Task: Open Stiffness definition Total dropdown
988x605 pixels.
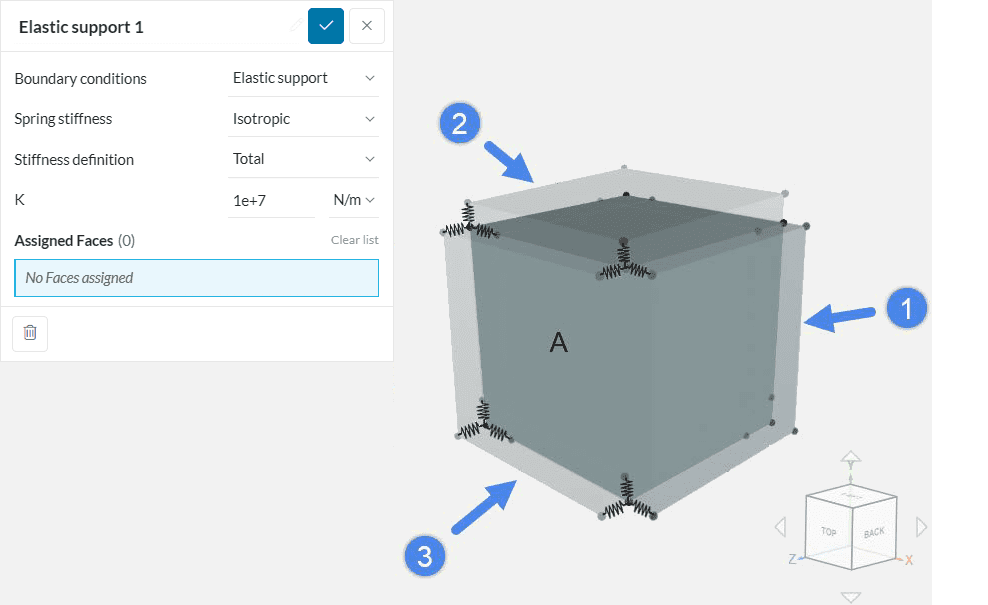Action: tap(303, 159)
